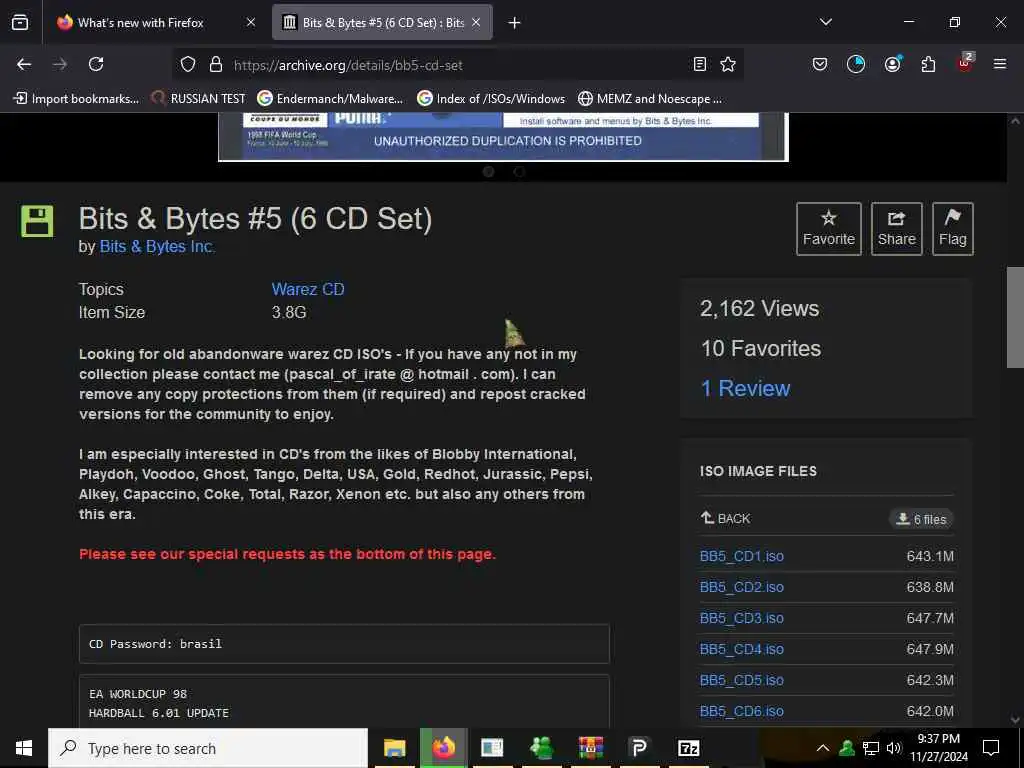Screen dimensions: 1024x768
Task: Click the Windows taskbar search box
Action: click(x=208, y=748)
